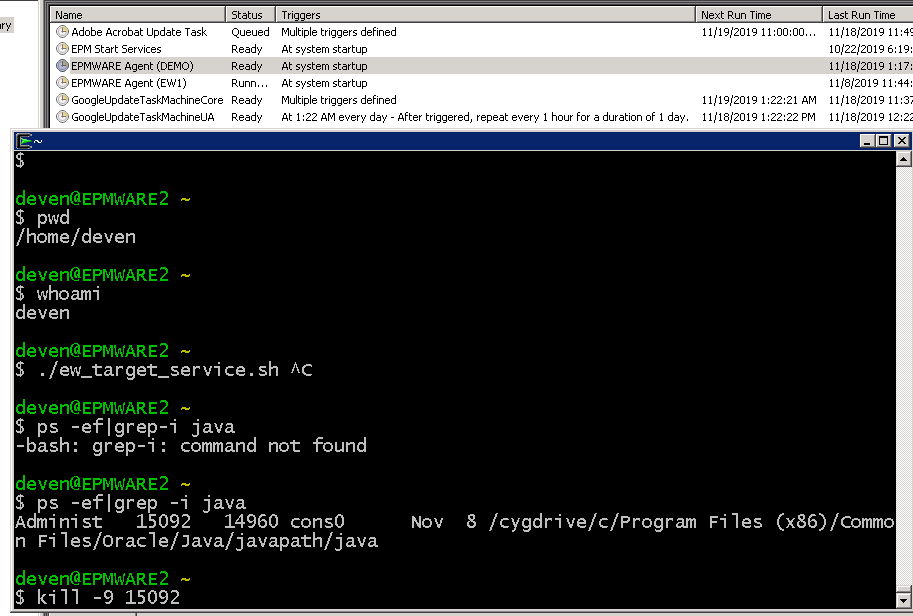Minimize the Cygwin terminal window
Image resolution: width=913 pixels, height=616 pixels.
coord(868,141)
